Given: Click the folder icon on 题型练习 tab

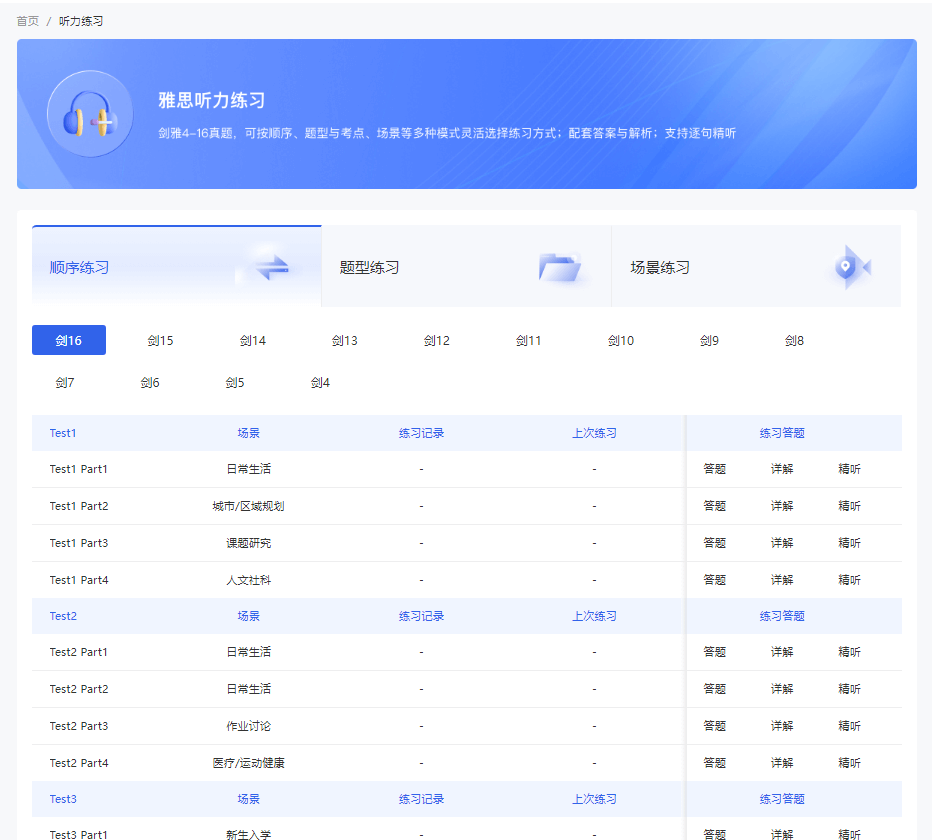Looking at the screenshot, I should [559, 267].
